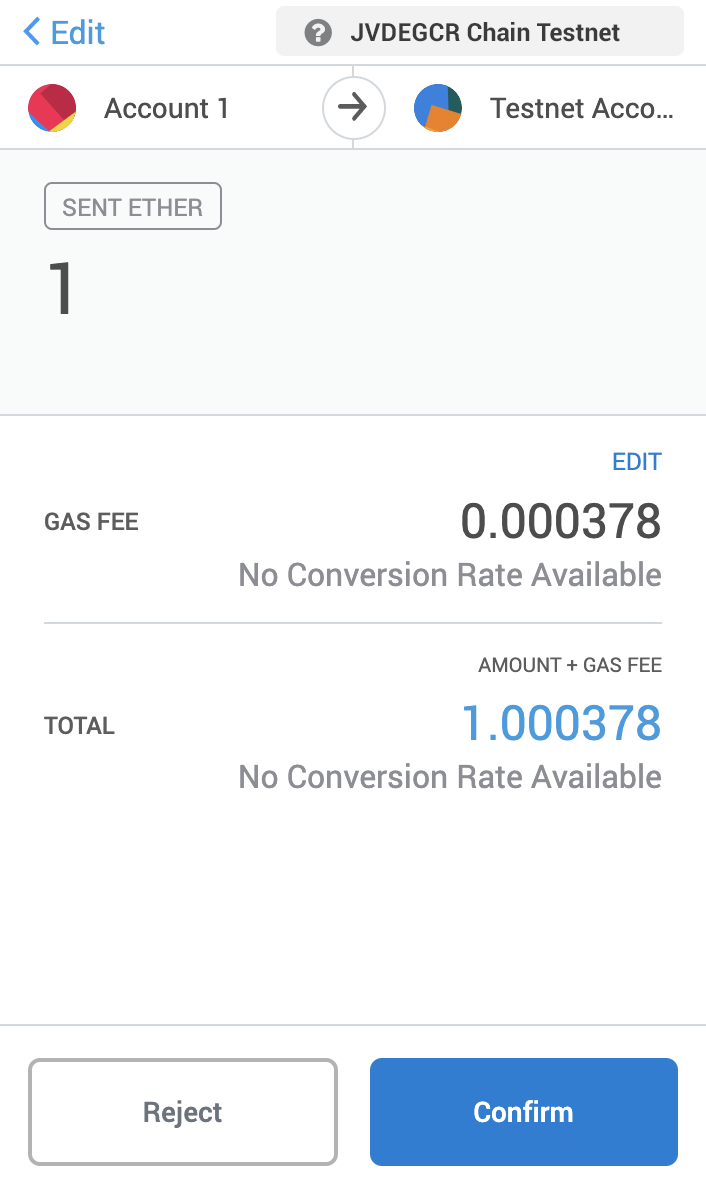Click the back chevron beside Edit

31,32
